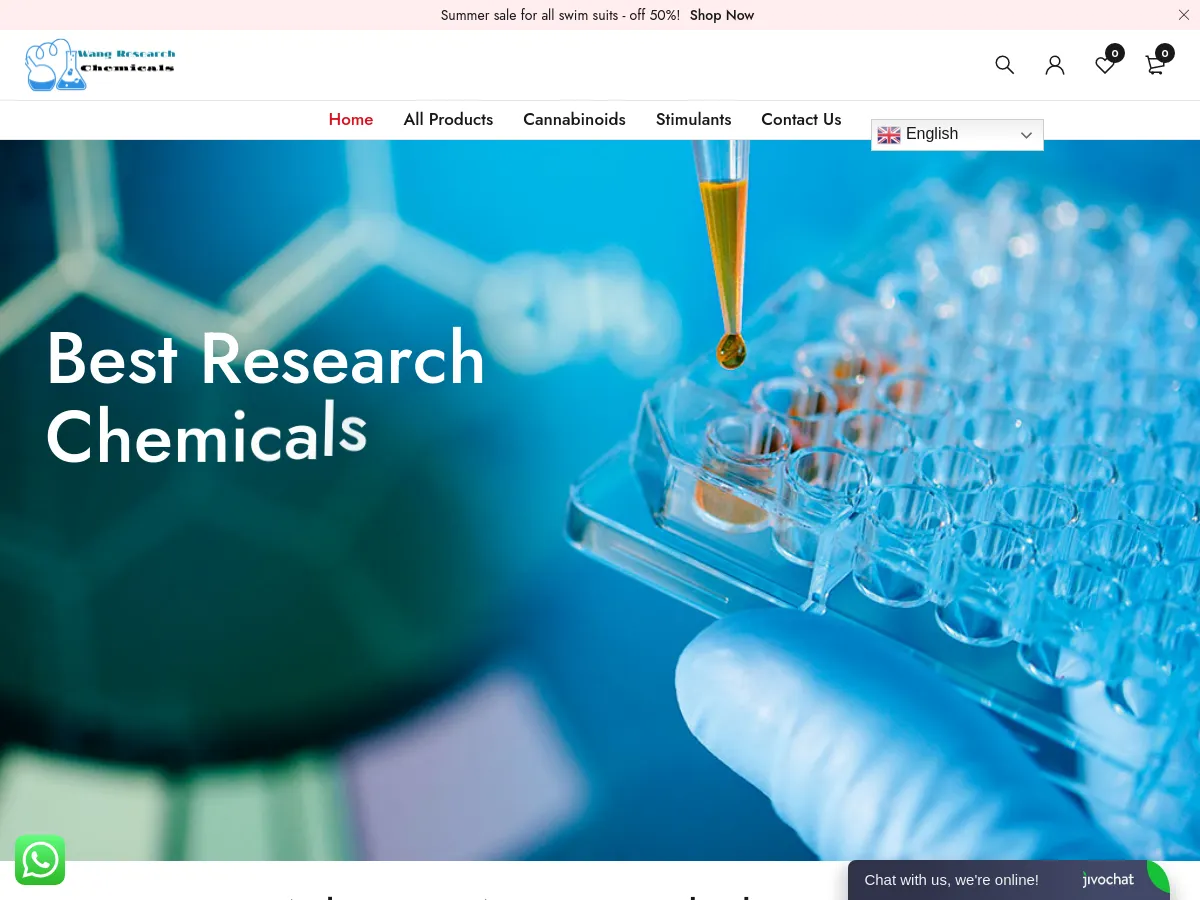Click the wishlist count badge
The image size is (1200, 900).
click(1115, 52)
